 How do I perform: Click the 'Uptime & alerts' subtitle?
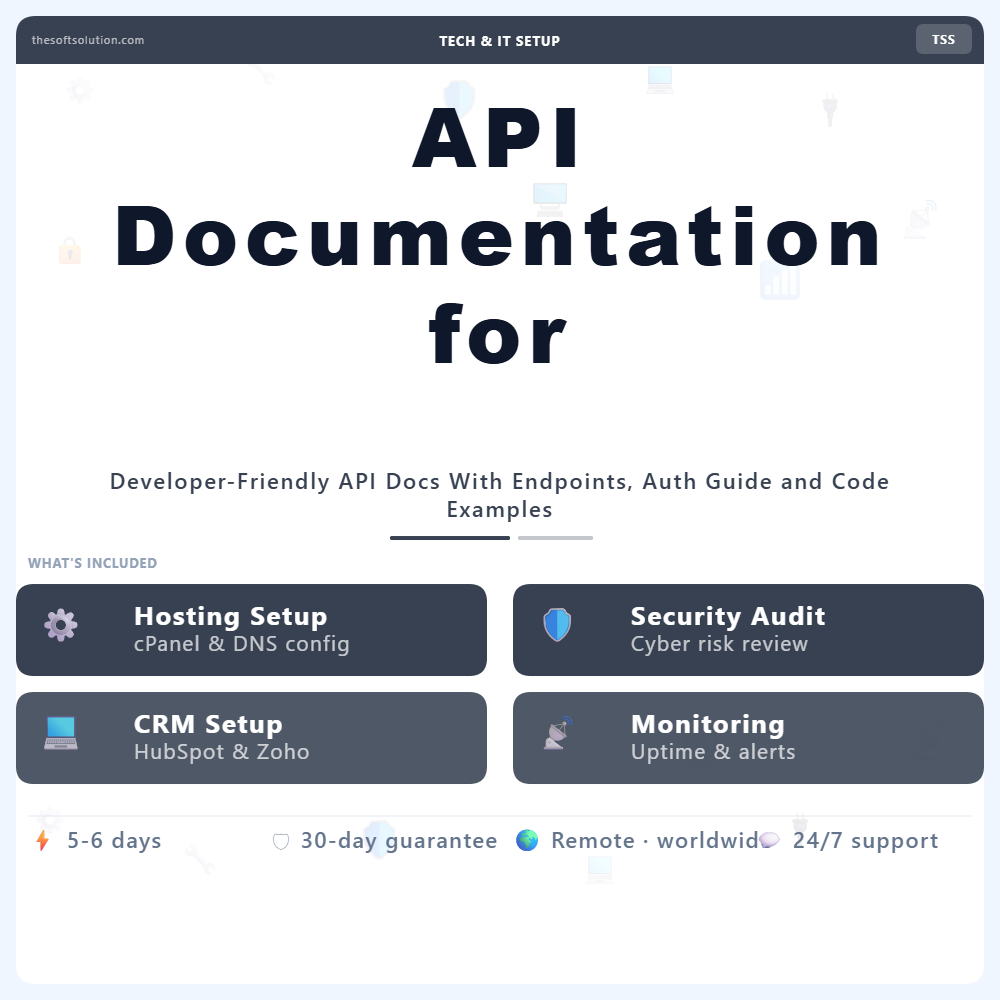(713, 752)
